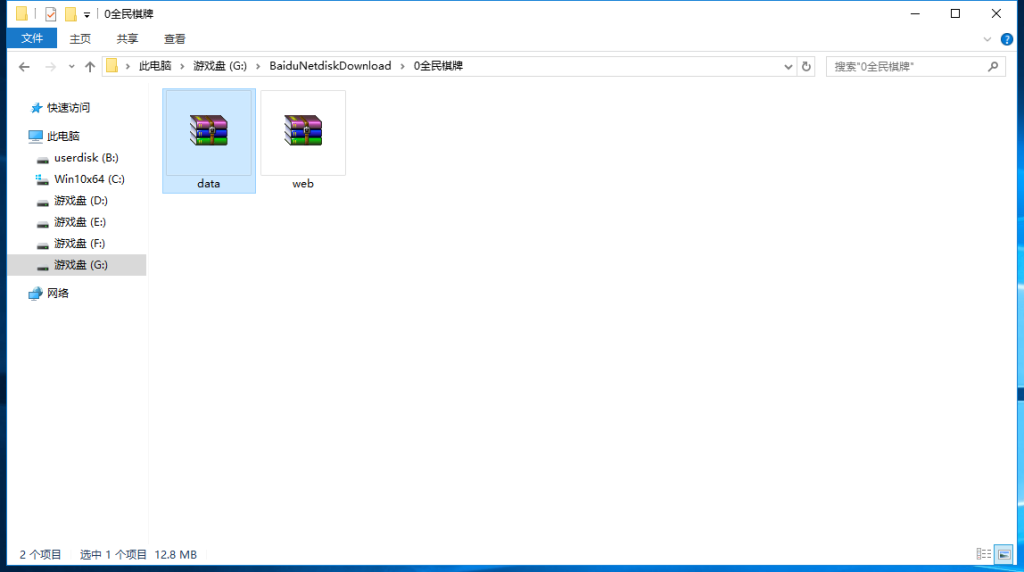This screenshot has width=1024, height=572.
Task: Click the folder icon in the address bar
Action: click(112, 66)
